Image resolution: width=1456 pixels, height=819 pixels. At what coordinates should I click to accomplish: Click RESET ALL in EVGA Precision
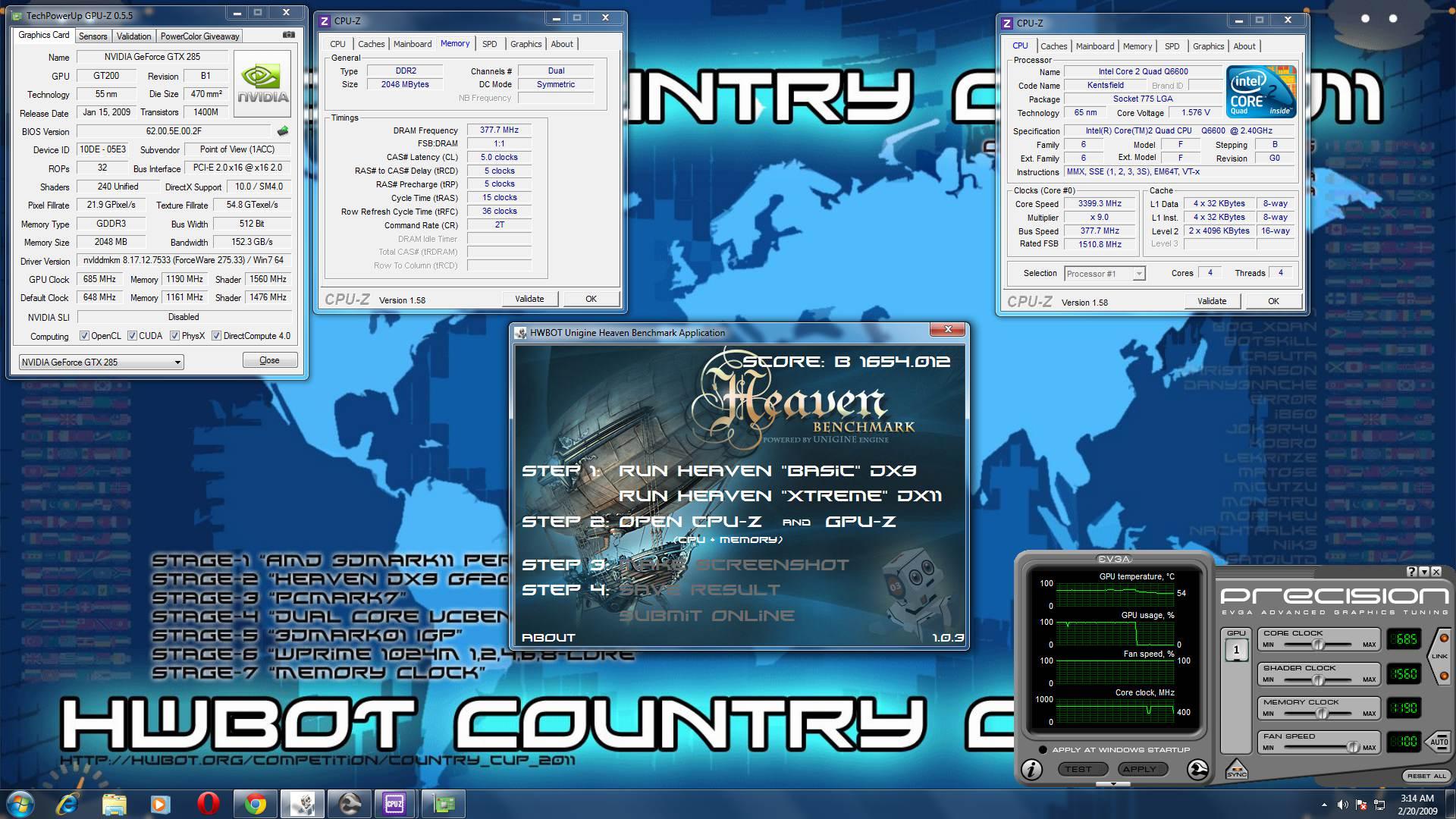1426,776
